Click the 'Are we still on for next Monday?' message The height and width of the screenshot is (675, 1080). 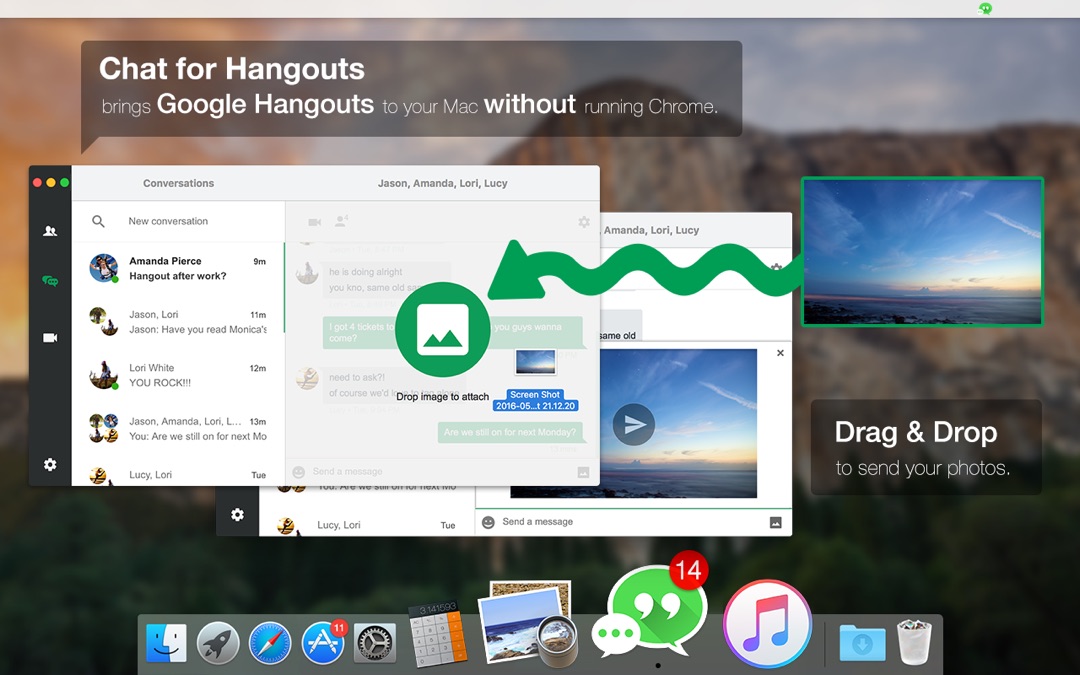coord(510,433)
